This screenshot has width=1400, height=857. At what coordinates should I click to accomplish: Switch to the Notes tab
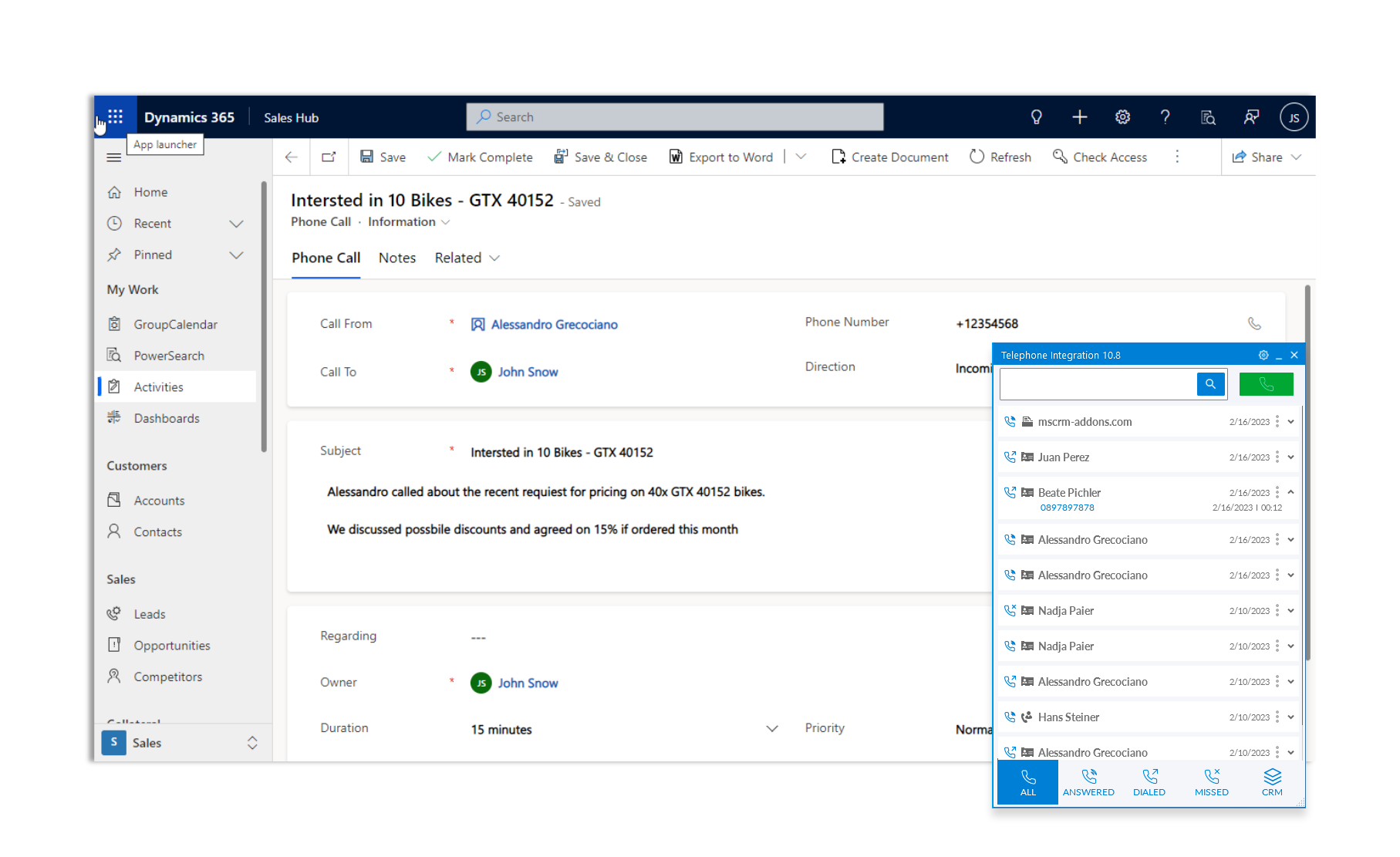(x=397, y=258)
